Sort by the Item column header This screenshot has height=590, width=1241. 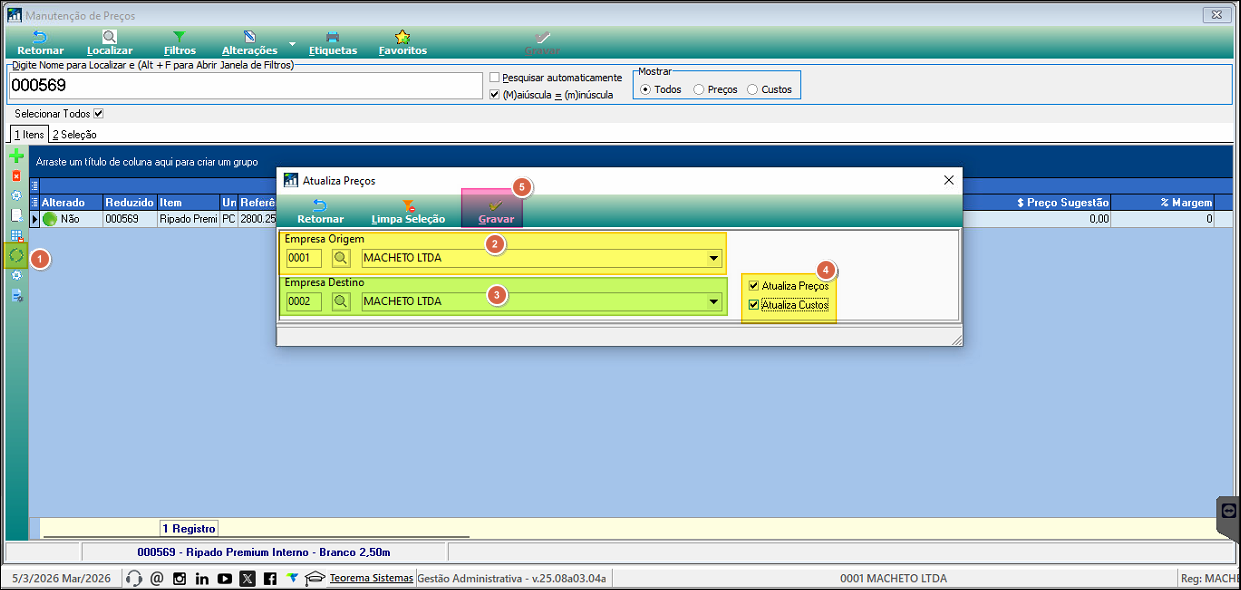[x=188, y=202]
